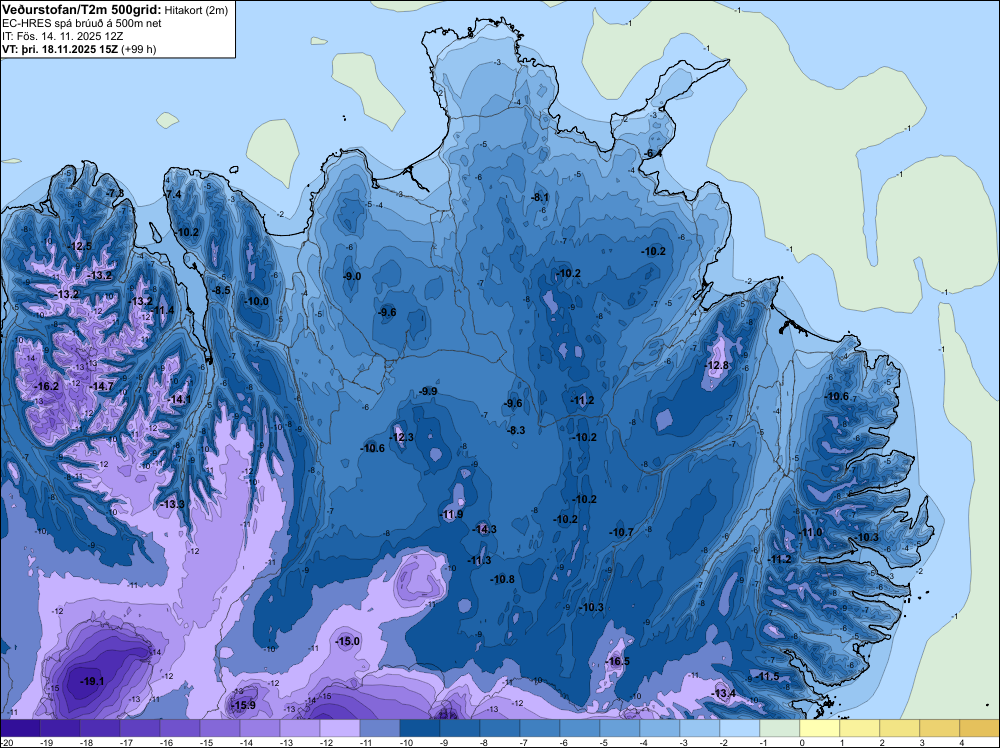Click the -9.0 temperature label

pos(351,276)
